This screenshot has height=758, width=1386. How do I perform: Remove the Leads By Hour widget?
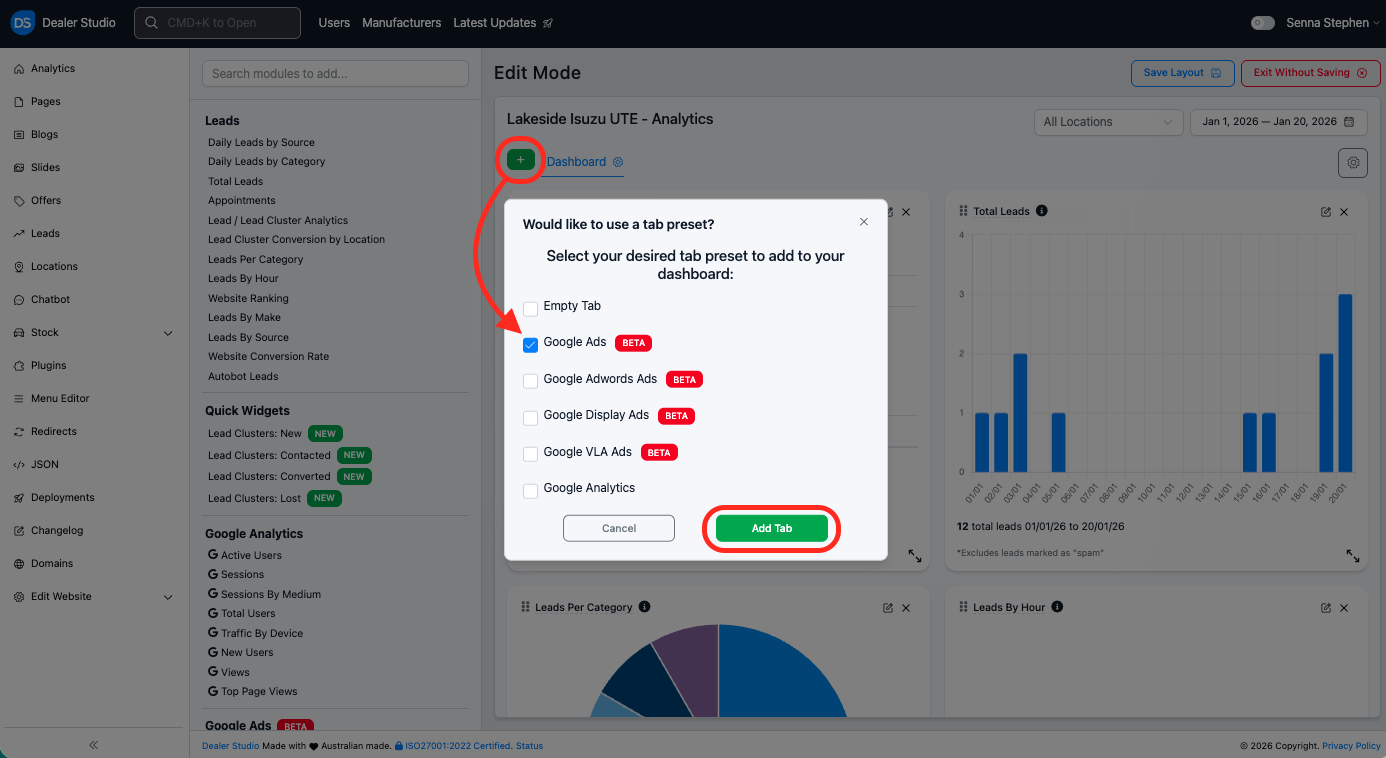point(1345,608)
